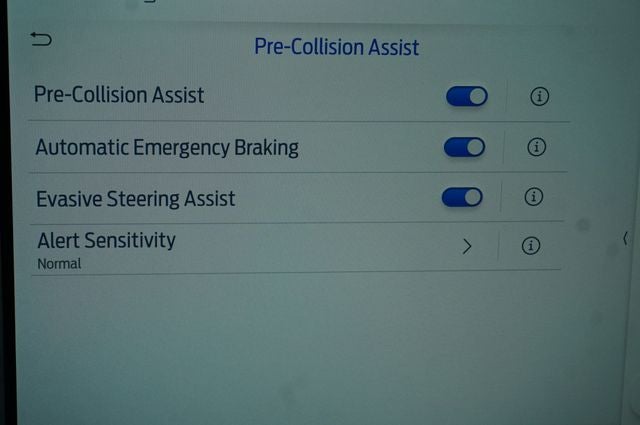The height and width of the screenshot is (425, 640).
Task: Tap Automatic Emergency Braking label text
Action: 167,147
